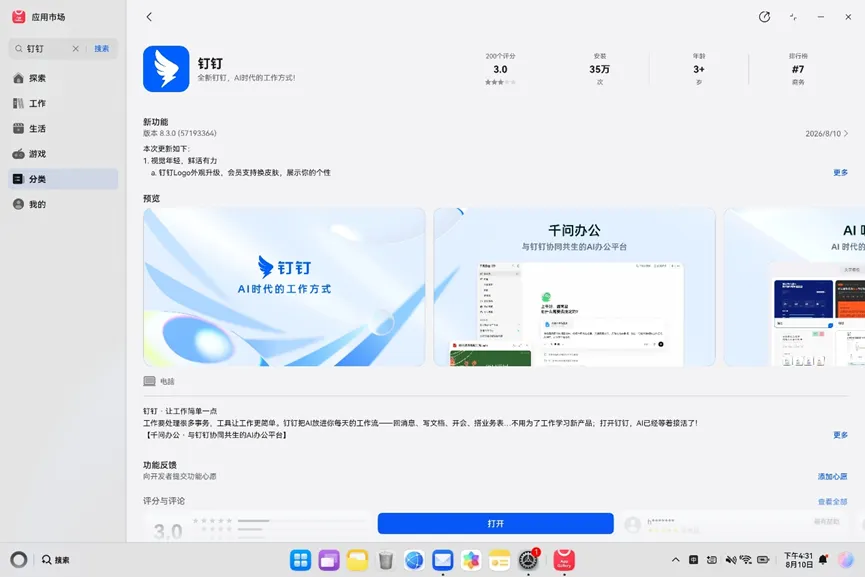
Task: Click 查看全部 for ratings and reviews
Action: [832, 501]
